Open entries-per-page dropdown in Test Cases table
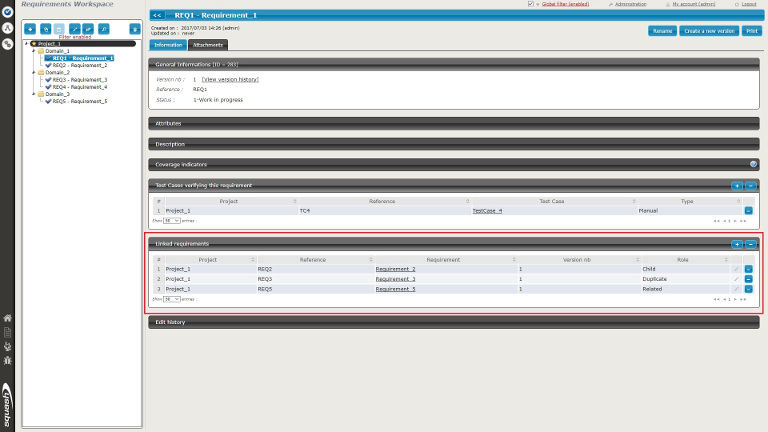768x432 pixels. point(171,220)
